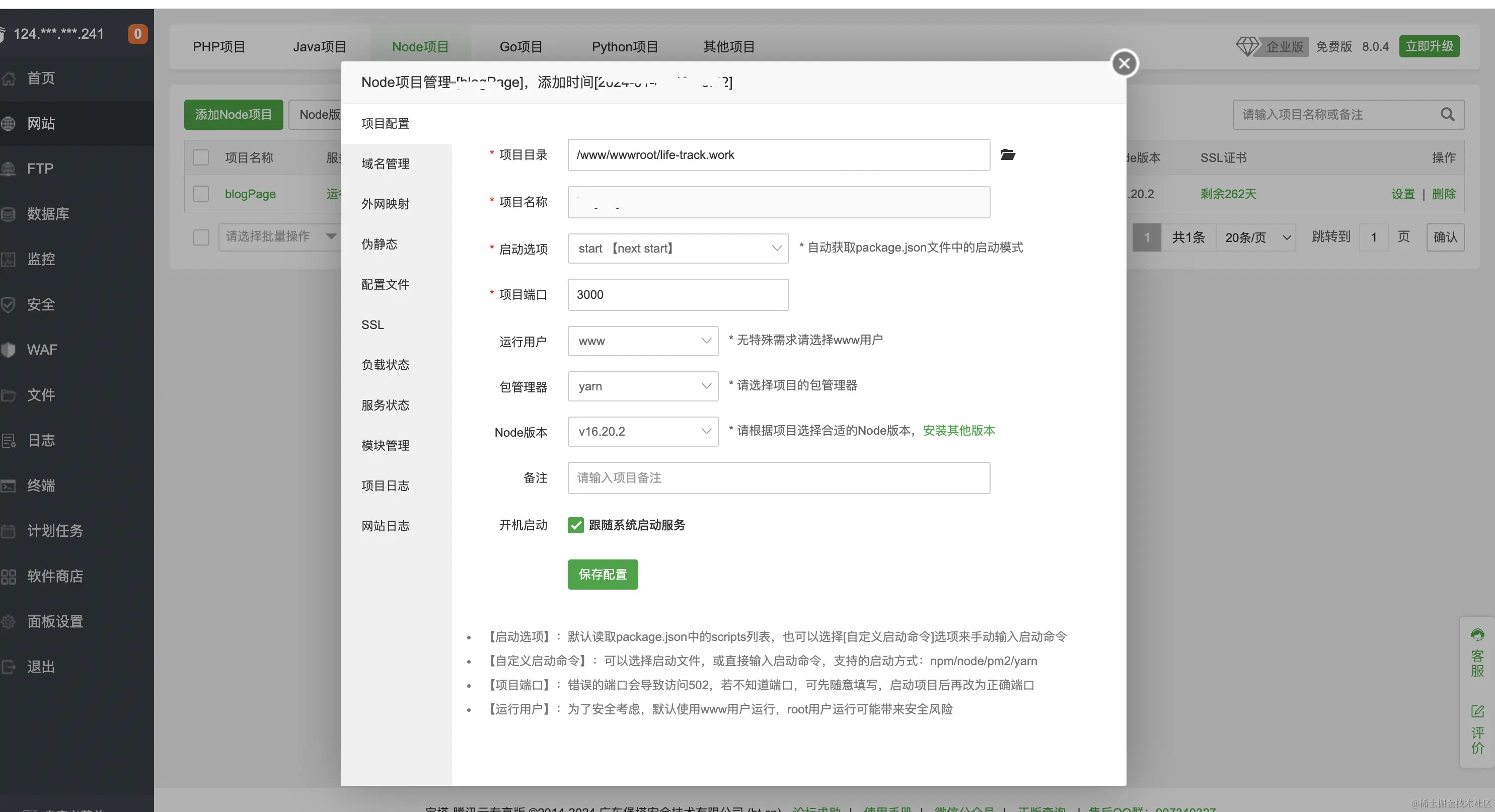Uncheck 跟随系统启动服务 checkbox

point(575,525)
